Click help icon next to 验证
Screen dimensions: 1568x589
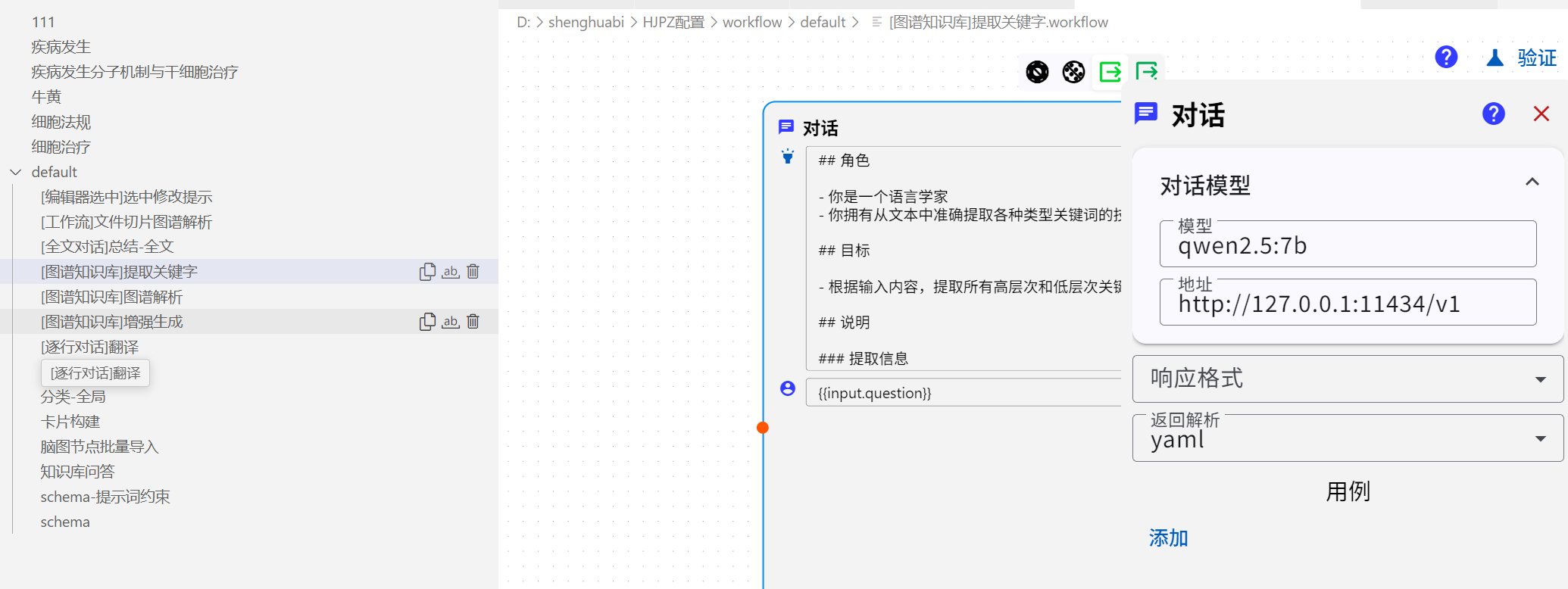pyautogui.click(x=1446, y=58)
